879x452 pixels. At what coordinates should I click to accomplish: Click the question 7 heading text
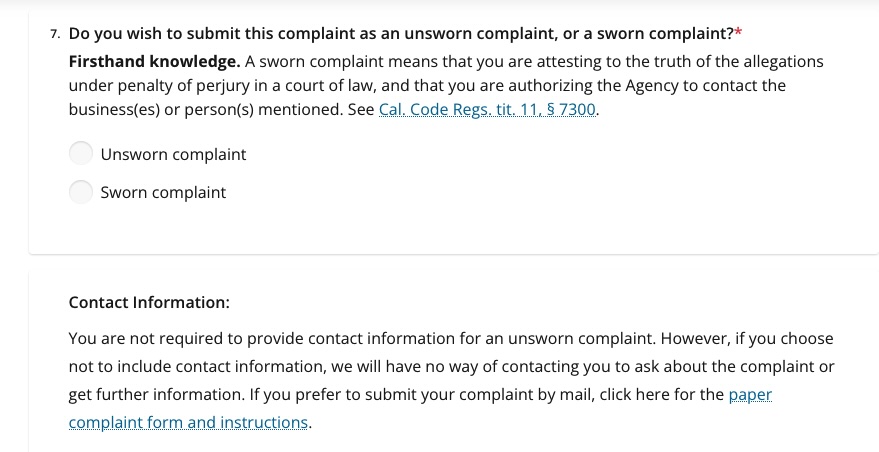[x=400, y=33]
